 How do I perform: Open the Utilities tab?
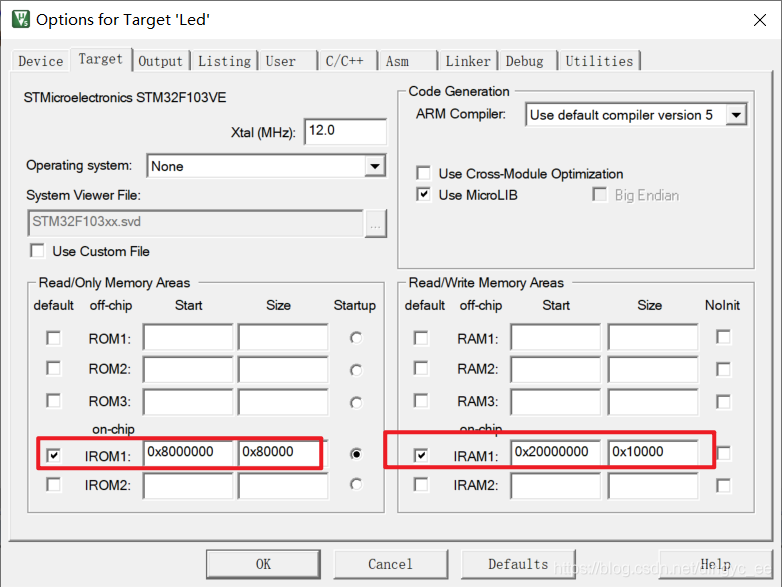click(x=599, y=61)
